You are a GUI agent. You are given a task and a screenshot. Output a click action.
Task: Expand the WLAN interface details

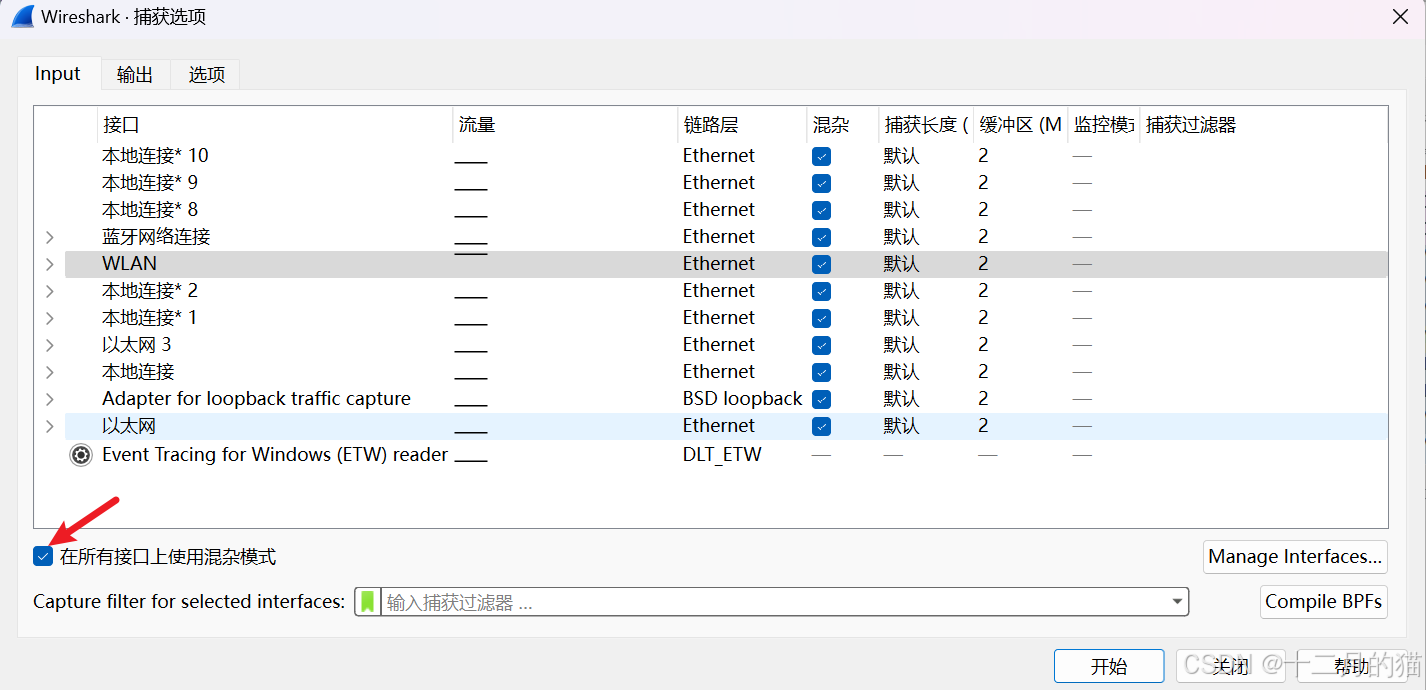click(50, 264)
